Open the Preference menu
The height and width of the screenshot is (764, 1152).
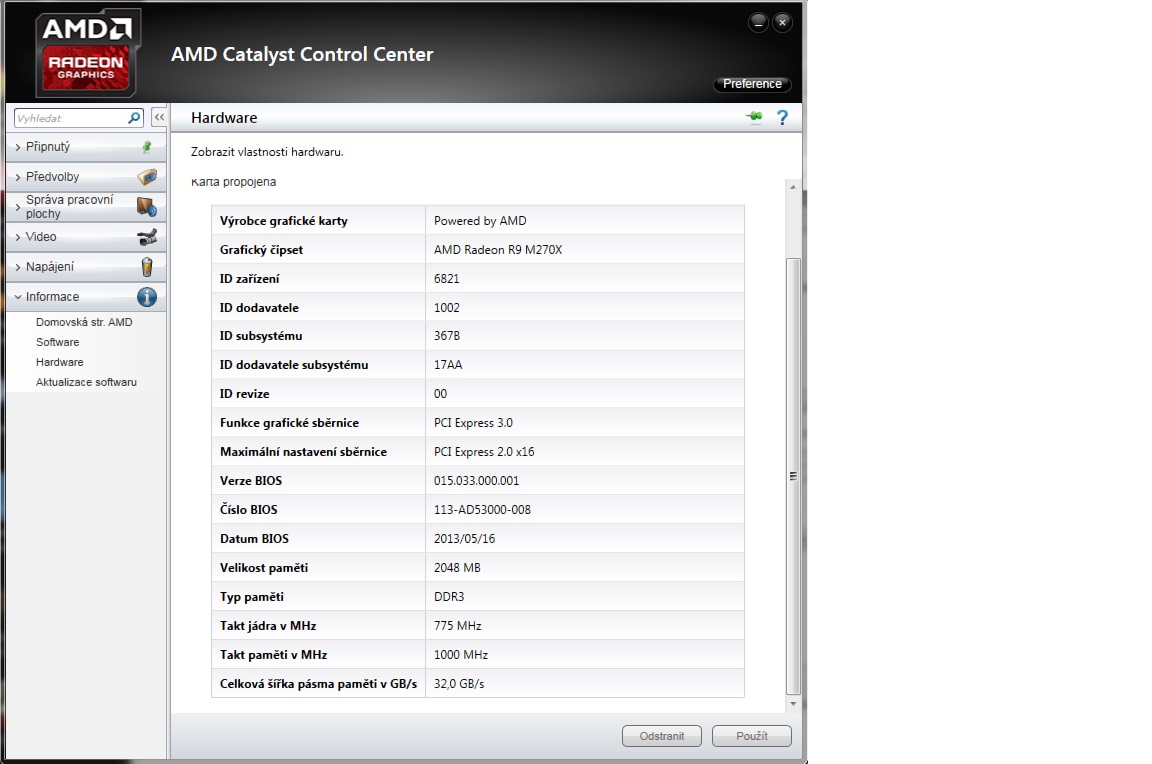coord(752,84)
